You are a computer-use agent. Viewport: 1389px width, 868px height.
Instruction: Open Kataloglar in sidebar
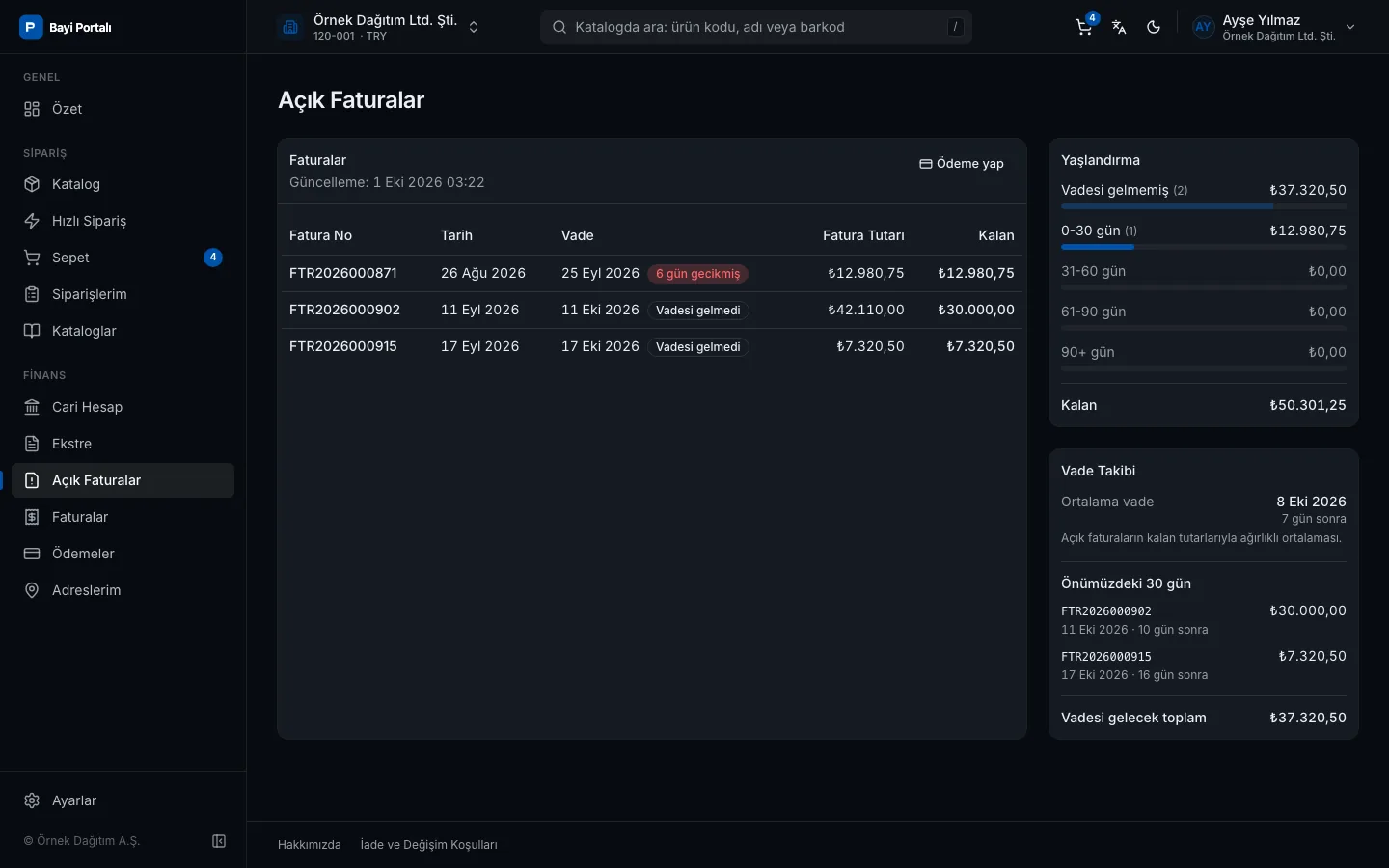point(123,331)
